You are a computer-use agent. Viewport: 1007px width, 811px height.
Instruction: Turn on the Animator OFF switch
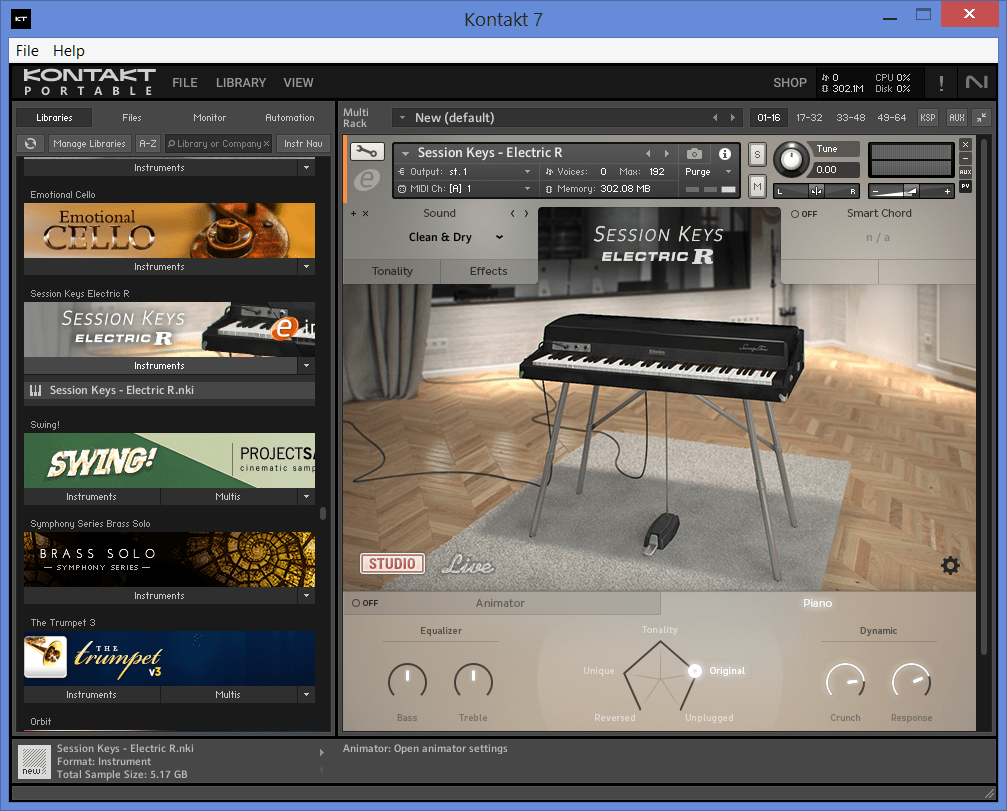pos(364,603)
